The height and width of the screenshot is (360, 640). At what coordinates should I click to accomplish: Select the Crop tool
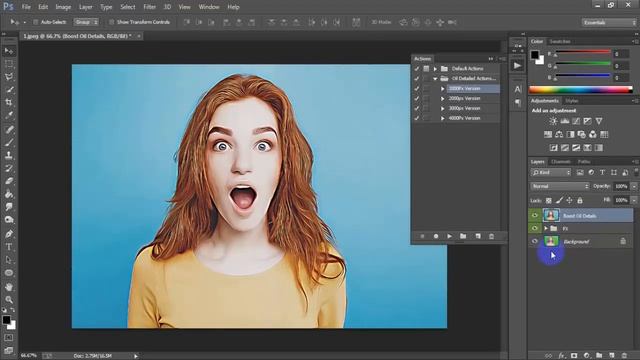point(9,102)
